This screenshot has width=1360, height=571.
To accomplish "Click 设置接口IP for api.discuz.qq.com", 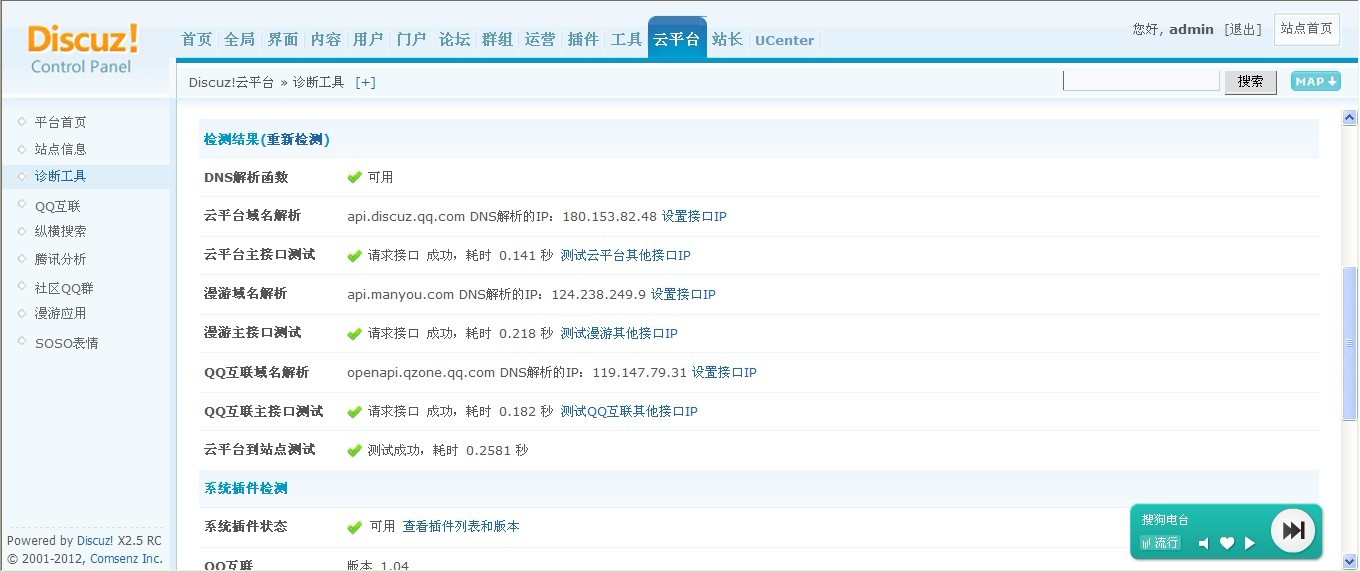I will 694,216.
